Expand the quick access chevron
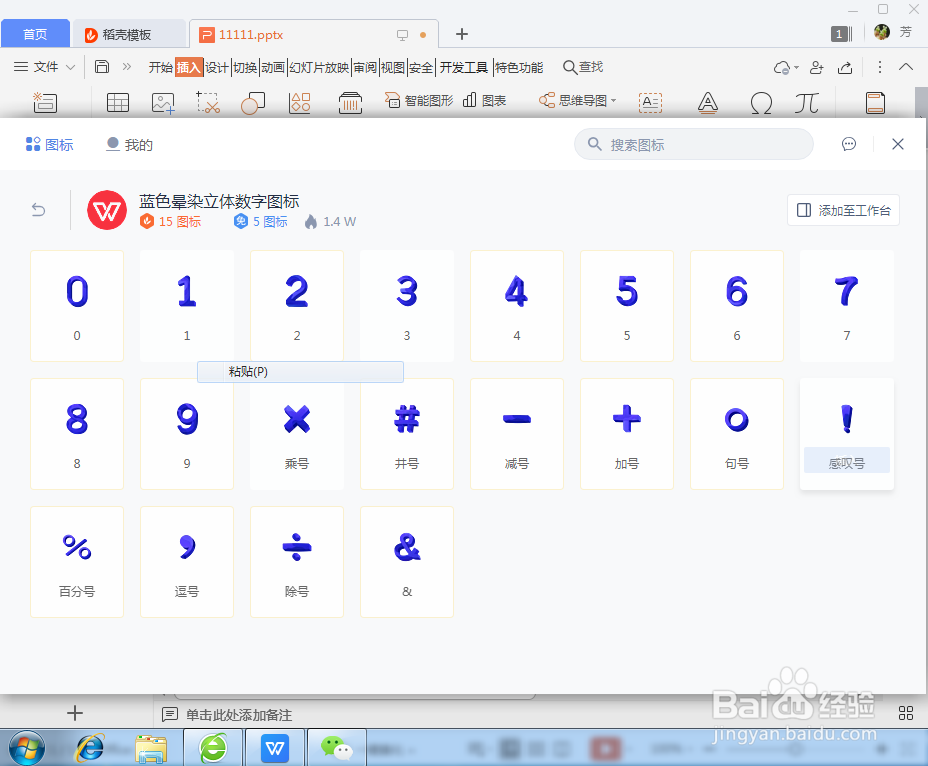Viewport: 928px width, 766px height. [x=127, y=66]
